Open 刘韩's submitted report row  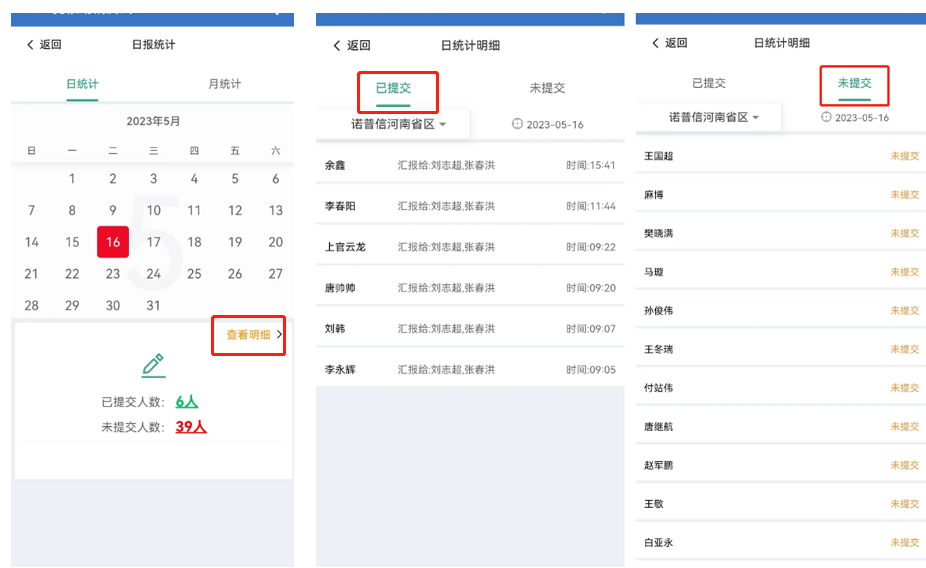coord(470,328)
